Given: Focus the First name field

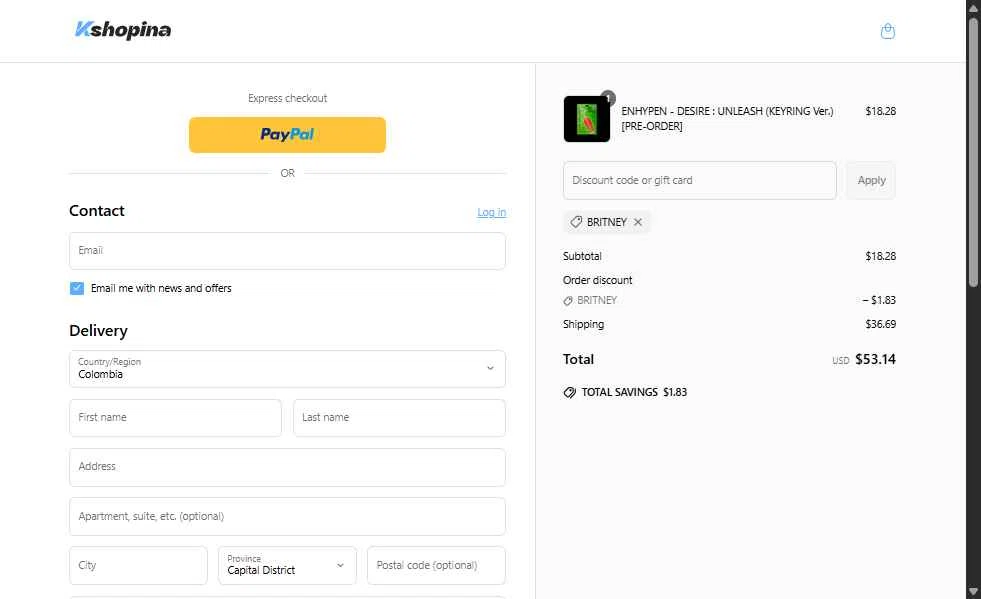Looking at the screenshot, I should pyautogui.click(x=175, y=418).
